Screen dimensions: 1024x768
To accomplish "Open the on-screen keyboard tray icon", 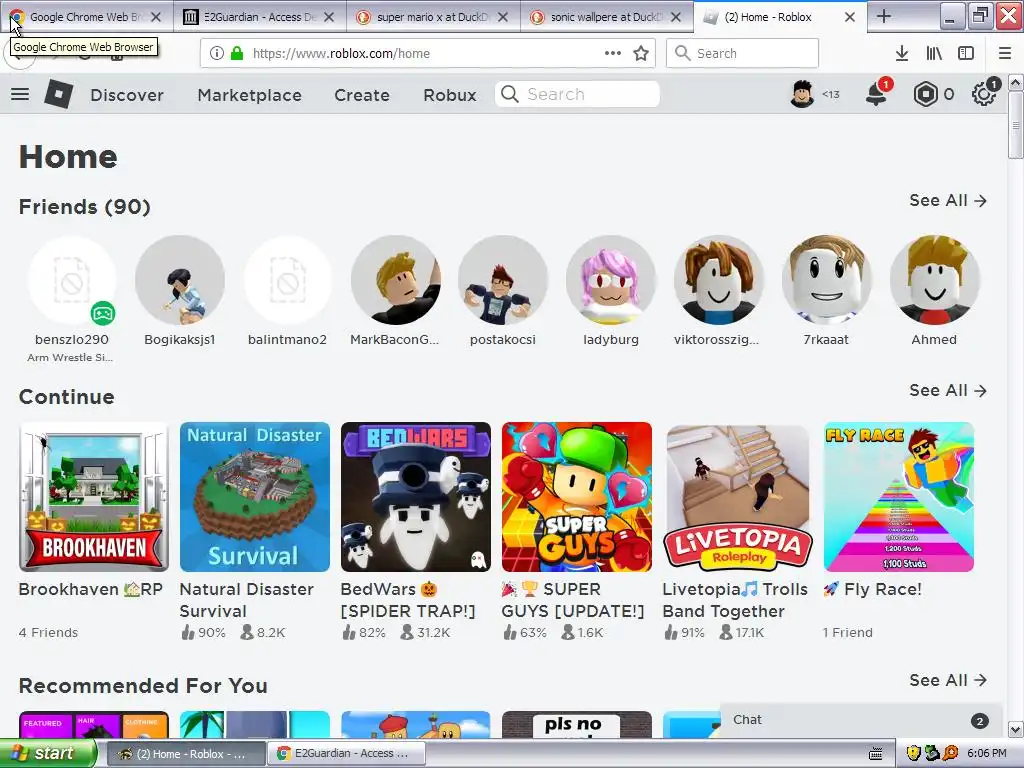I will [x=876, y=754].
